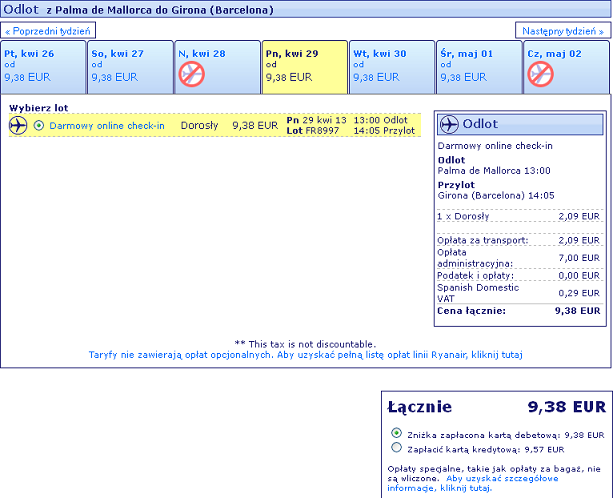
Task: Click the Cena łącznie 9,38 EUR total
Action: pos(519,311)
